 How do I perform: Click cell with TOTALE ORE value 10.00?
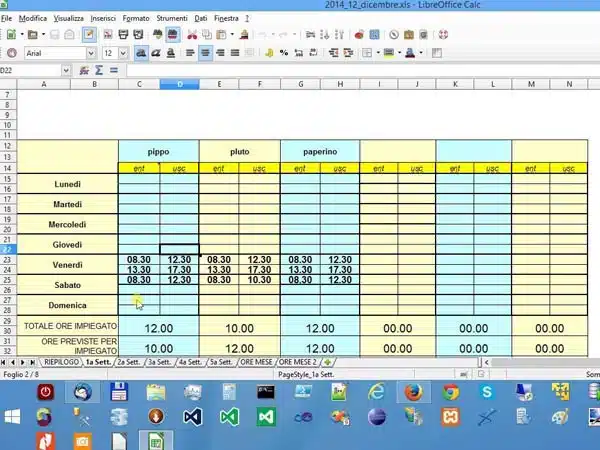(239, 327)
